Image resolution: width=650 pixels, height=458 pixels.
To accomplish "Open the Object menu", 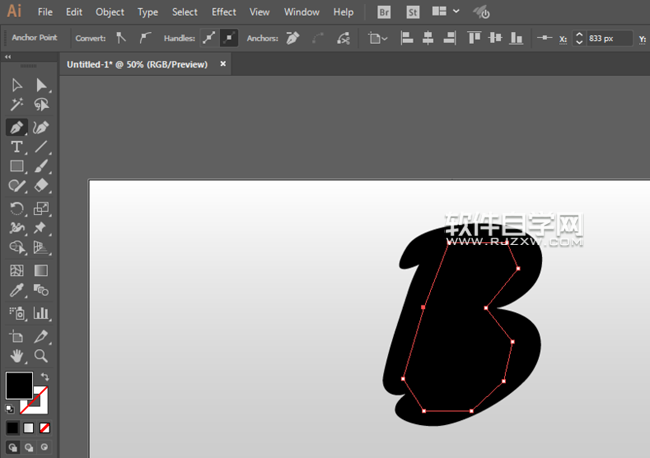I will coord(110,12).
